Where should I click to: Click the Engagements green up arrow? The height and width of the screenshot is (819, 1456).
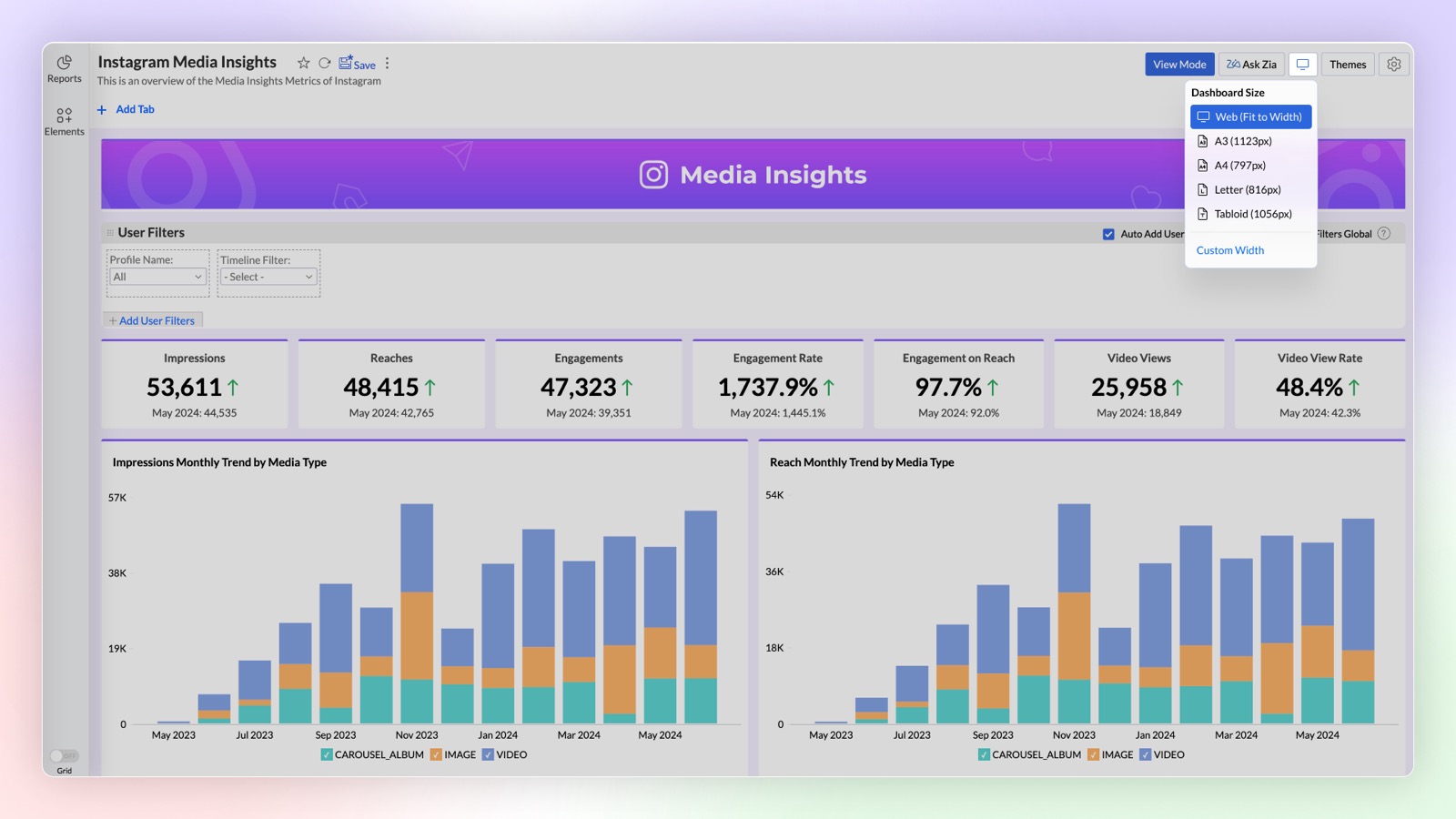[x=627, y=387]
